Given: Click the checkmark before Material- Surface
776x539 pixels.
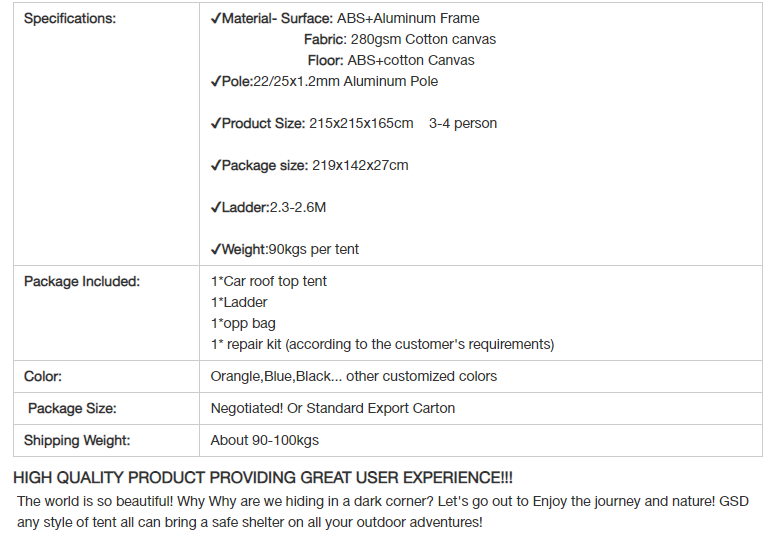Looking at the screenshot, I should coord(215,19).
